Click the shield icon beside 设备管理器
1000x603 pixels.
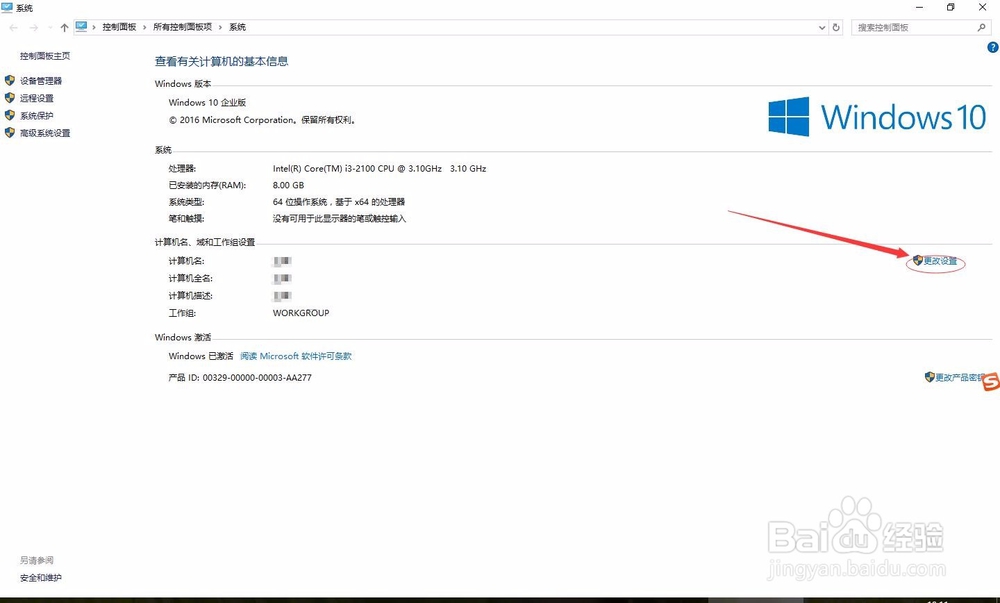(x=10, y=80)
